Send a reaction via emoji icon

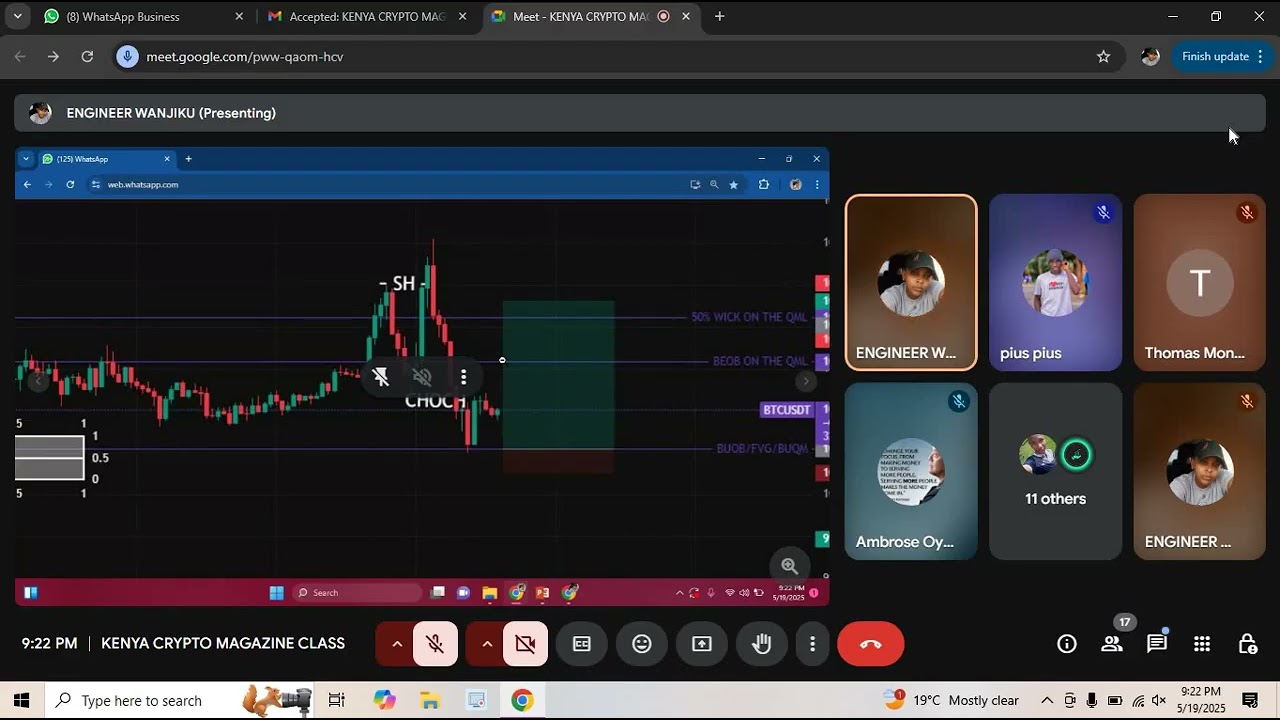click(642, 644)
